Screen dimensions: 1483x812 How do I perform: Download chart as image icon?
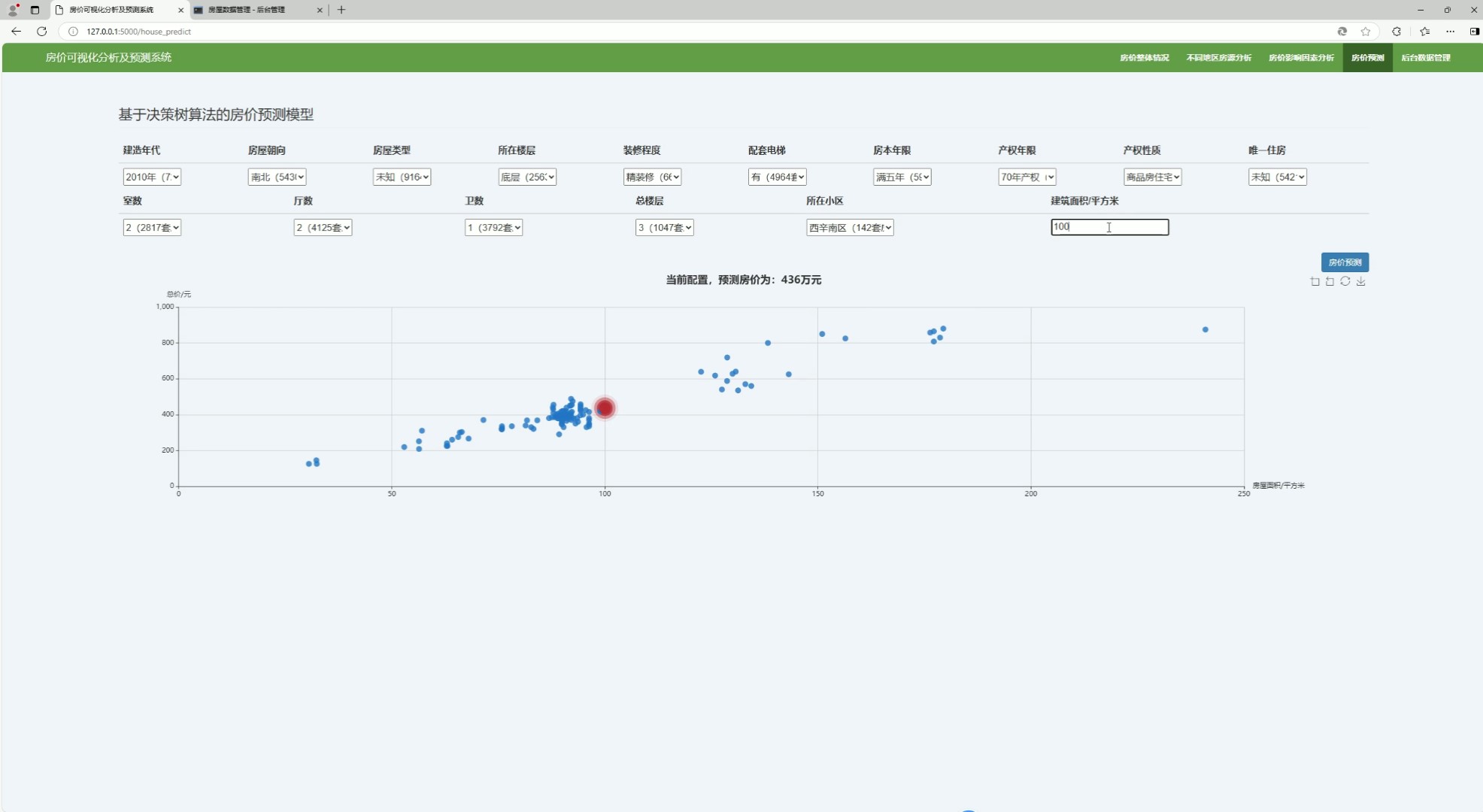pos(1361,281)
